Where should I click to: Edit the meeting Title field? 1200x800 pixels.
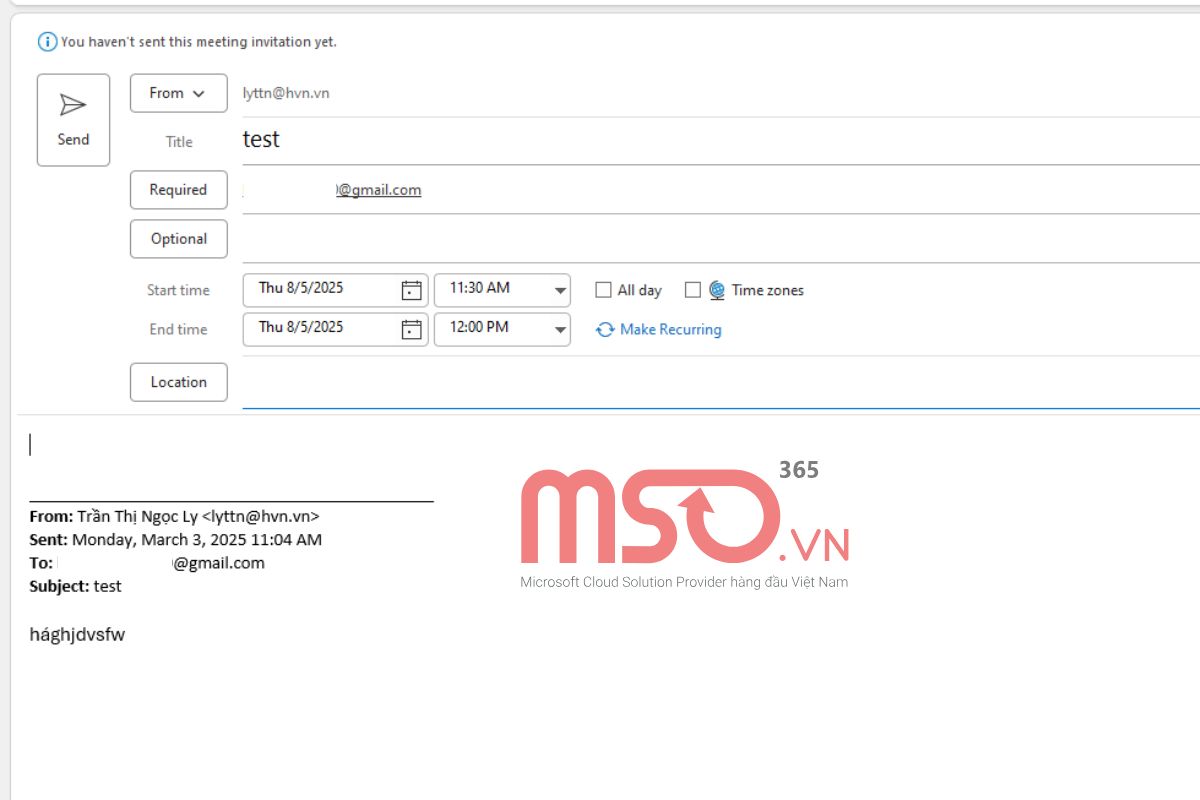click(720, 140)
